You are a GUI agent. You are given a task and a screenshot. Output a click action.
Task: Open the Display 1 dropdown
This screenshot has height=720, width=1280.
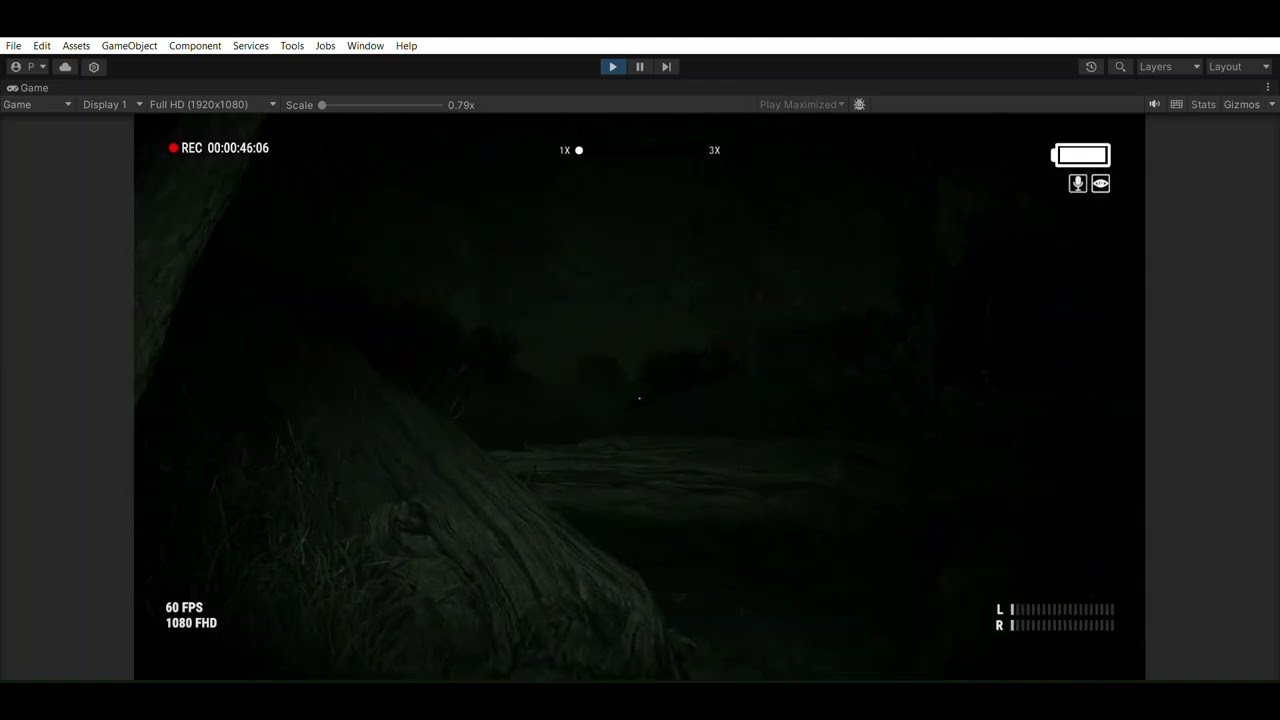110,104
